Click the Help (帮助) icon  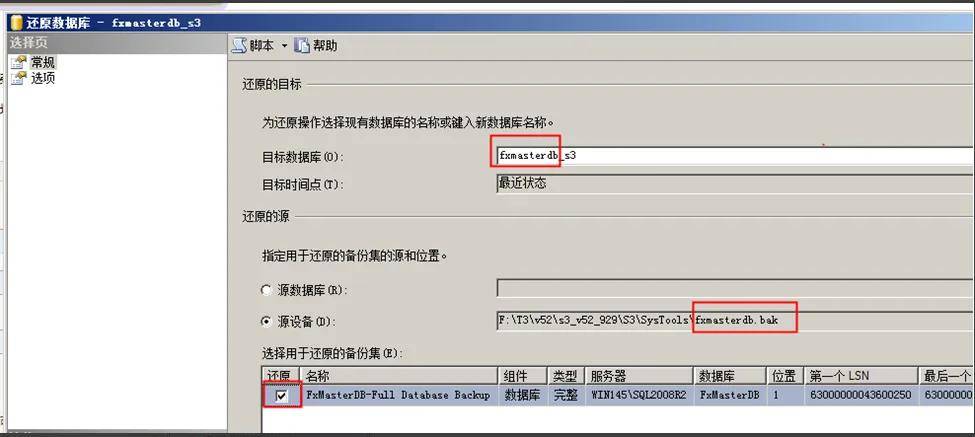[302, 46]
